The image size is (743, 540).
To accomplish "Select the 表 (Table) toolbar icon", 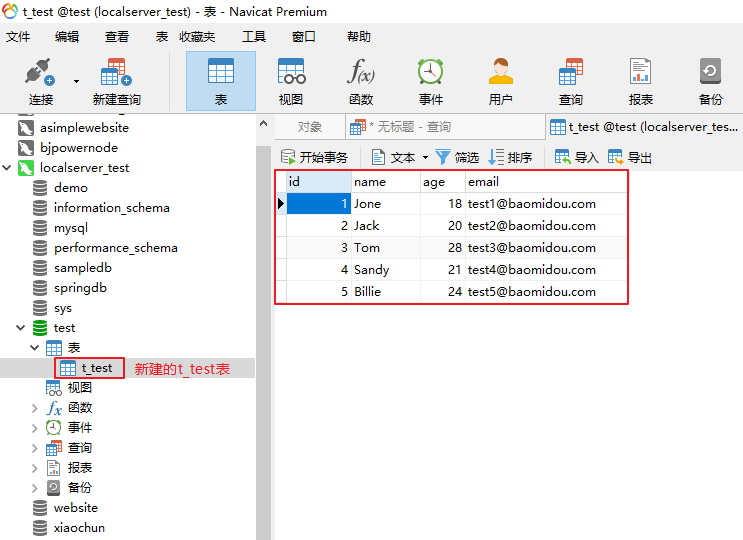I will (x=221, y=81).
